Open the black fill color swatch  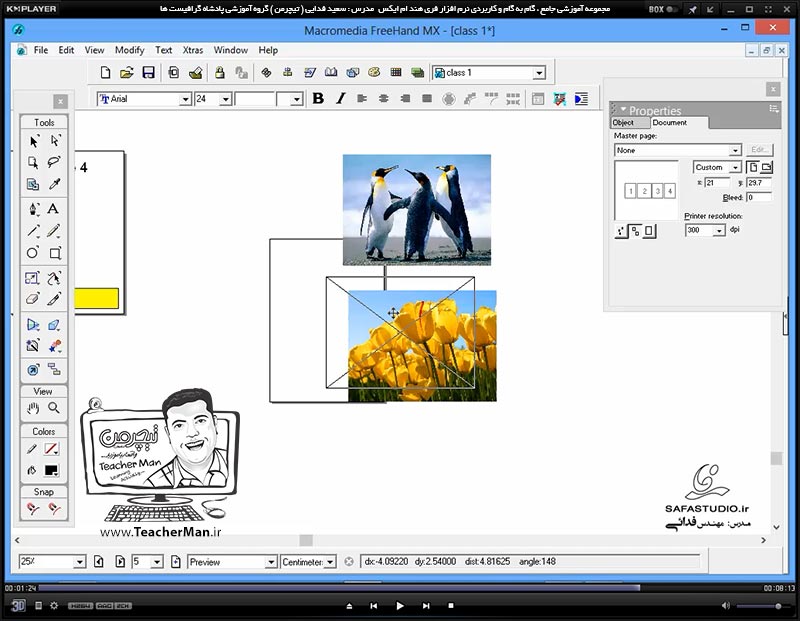coord(51,470)
